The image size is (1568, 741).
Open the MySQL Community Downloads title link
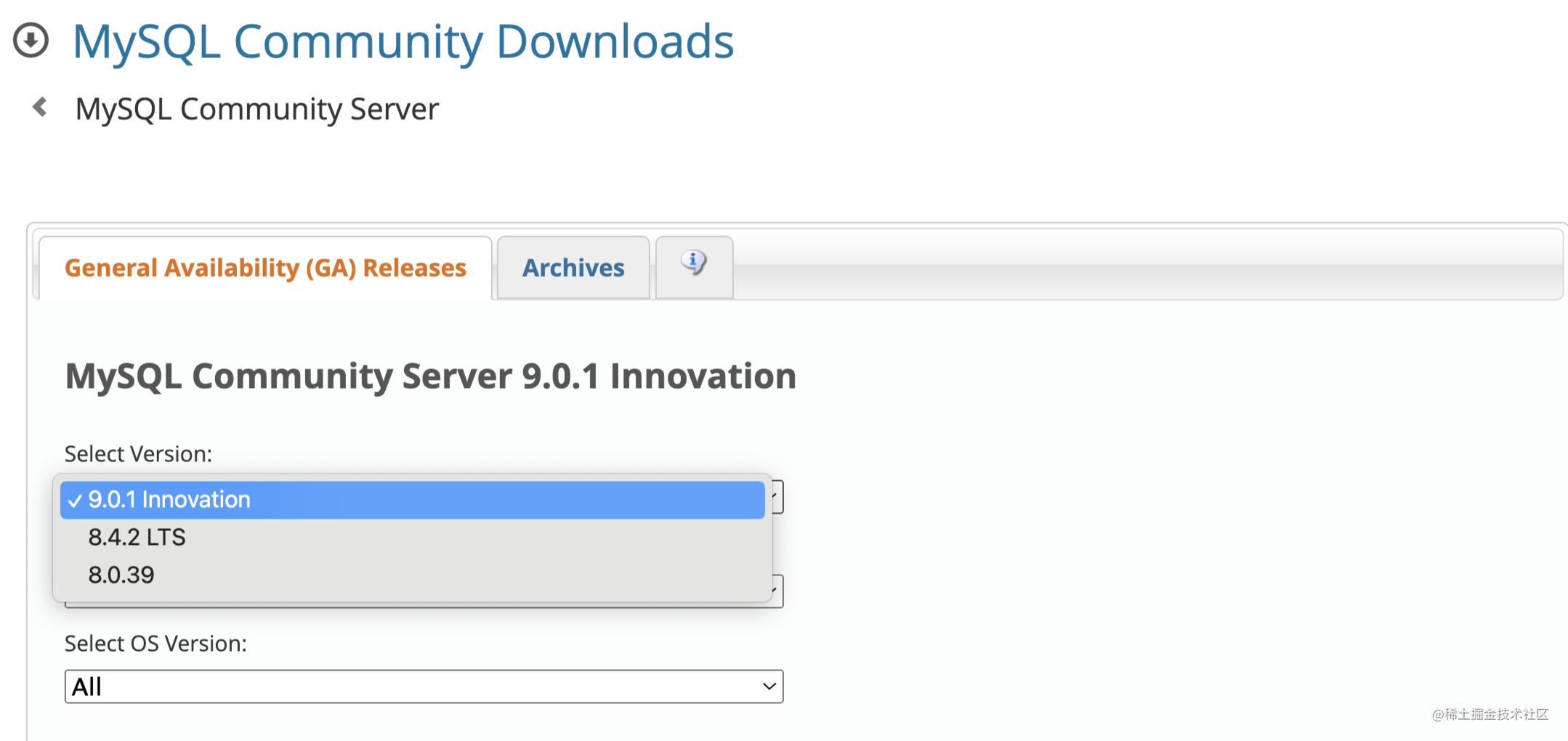click(403, 41)
